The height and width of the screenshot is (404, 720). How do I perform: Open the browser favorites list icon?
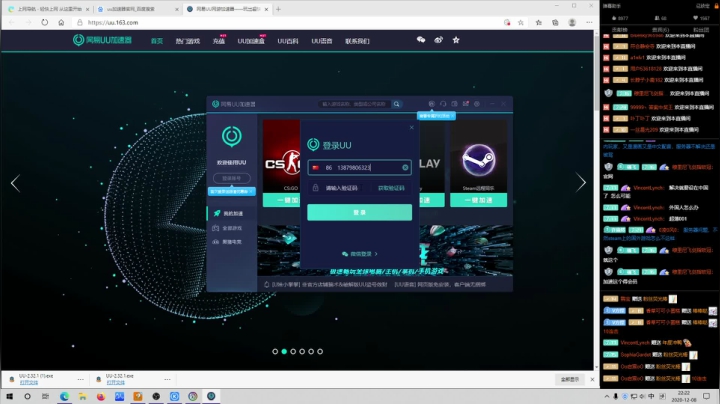[x=539, y=22]
